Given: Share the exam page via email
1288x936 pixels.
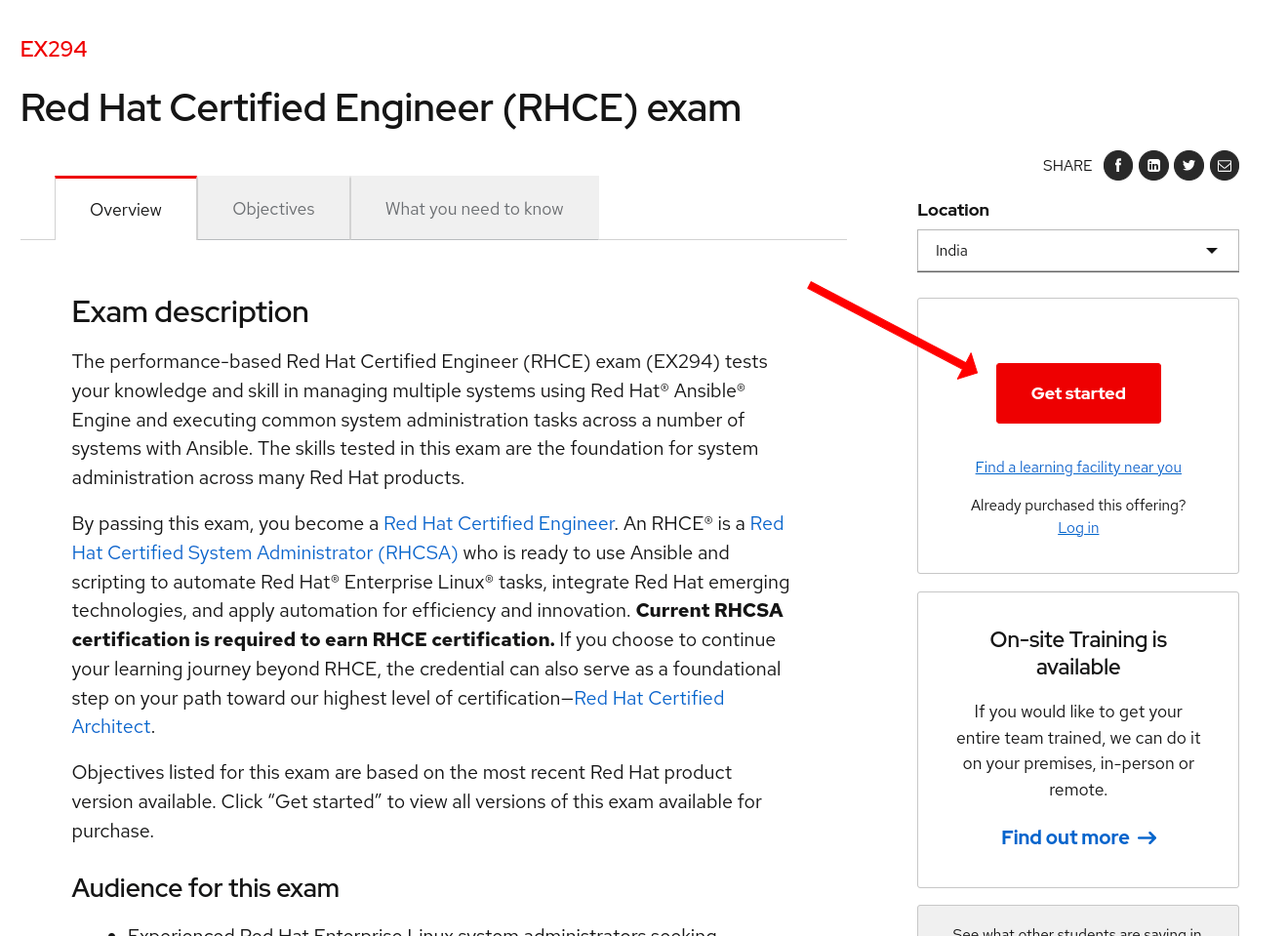Looking at the screenshot, I should (x=1224, y=165).
